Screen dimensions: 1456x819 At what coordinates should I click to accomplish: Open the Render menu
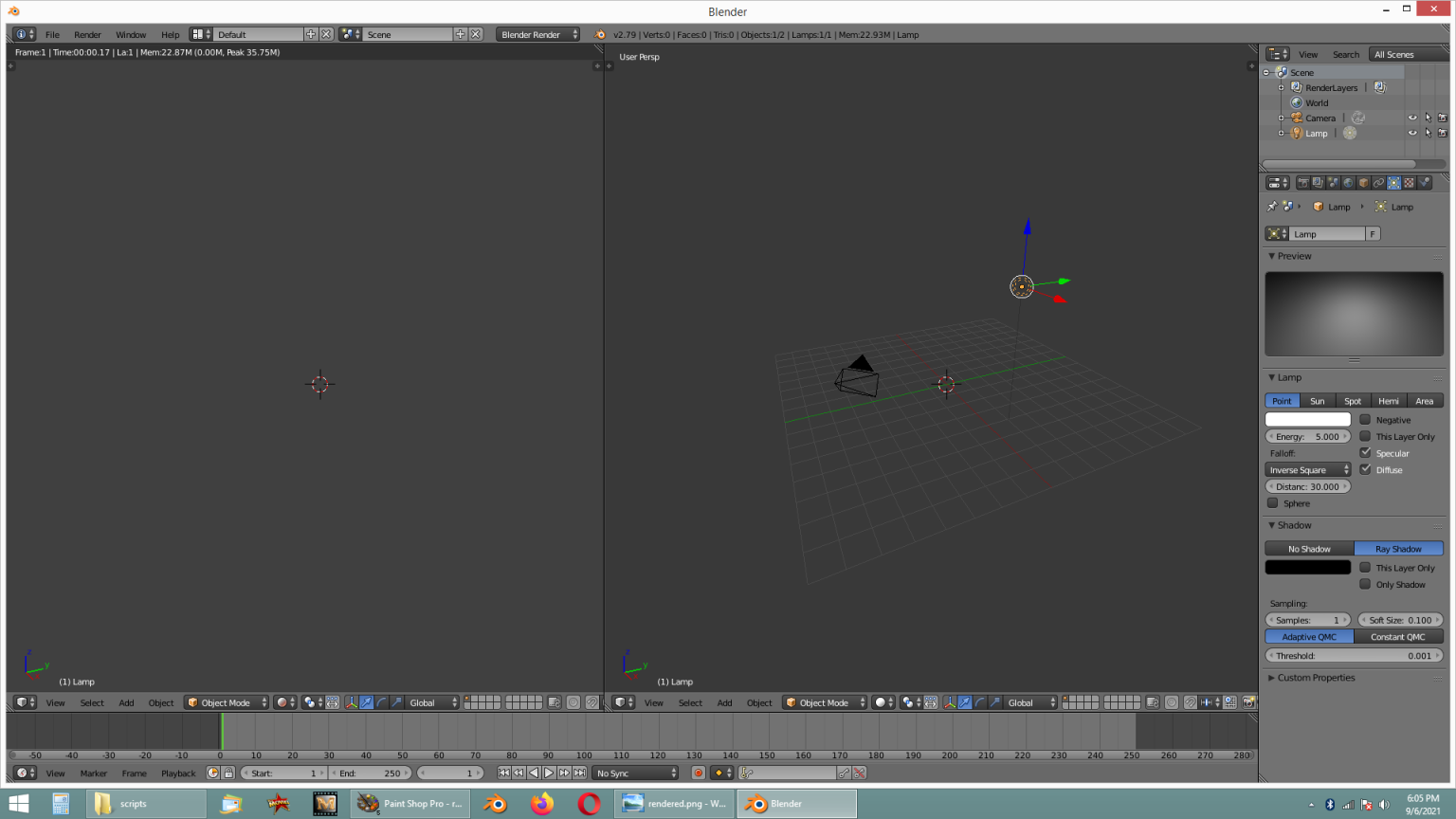(87, 35)
